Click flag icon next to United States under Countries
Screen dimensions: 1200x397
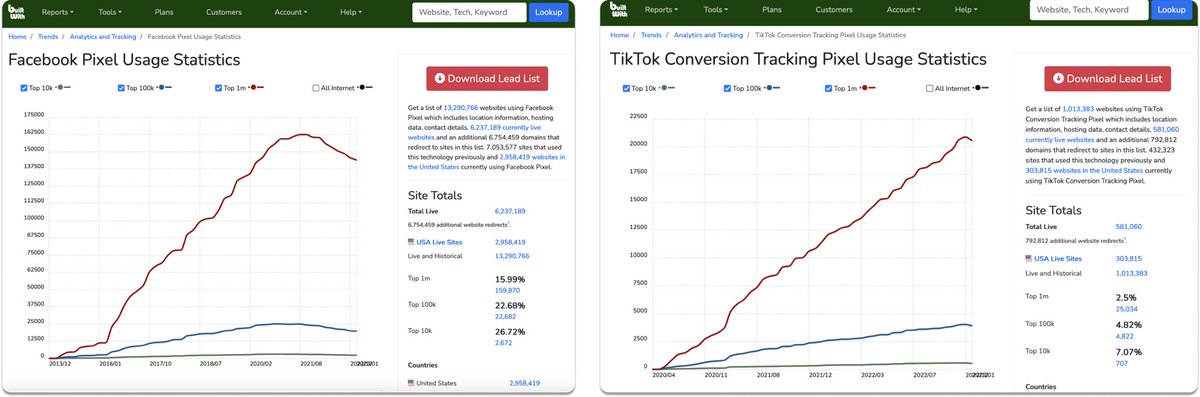pyautogui.click(x=412, y=383)
